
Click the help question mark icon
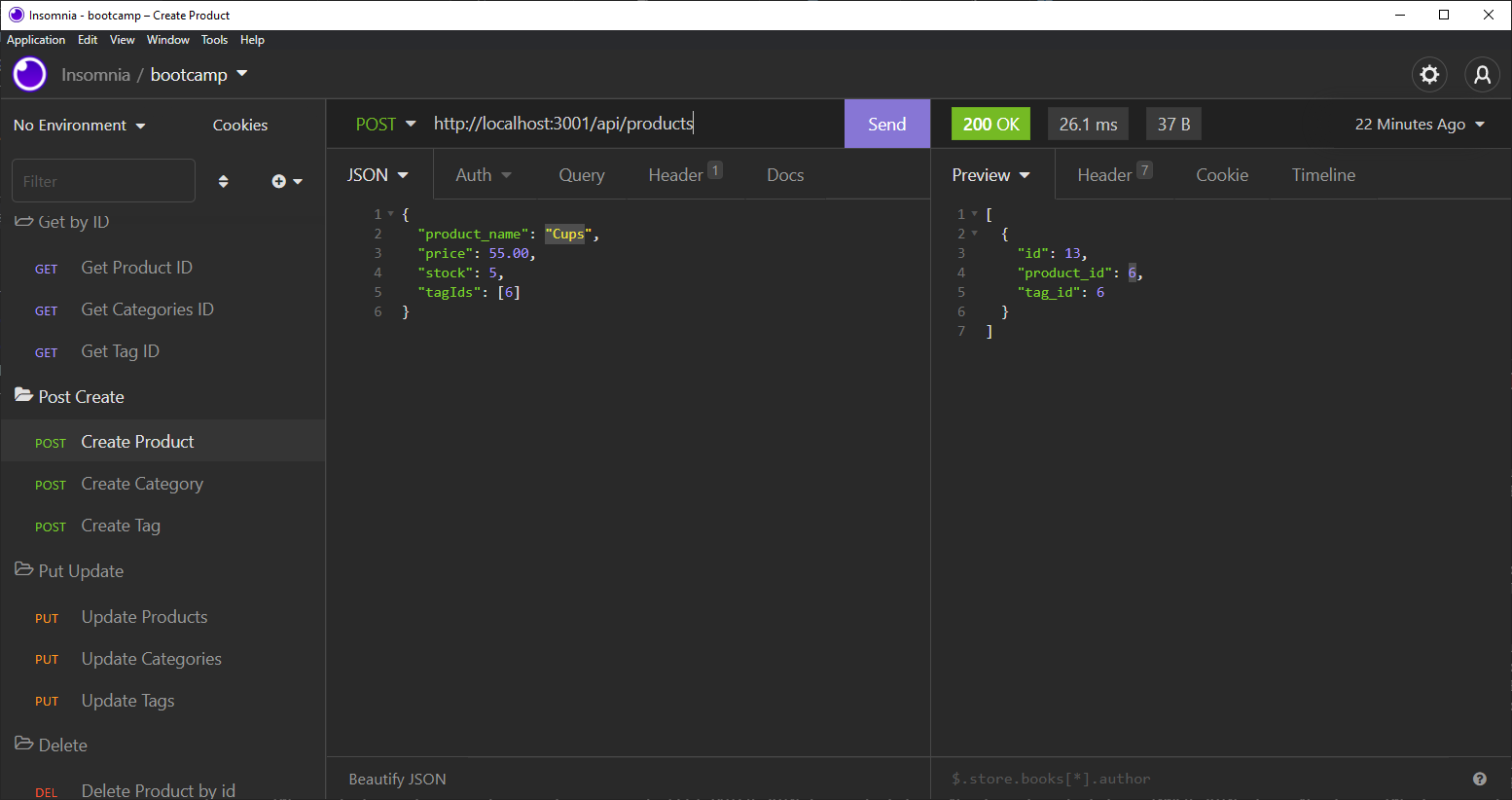point(1479,779)
